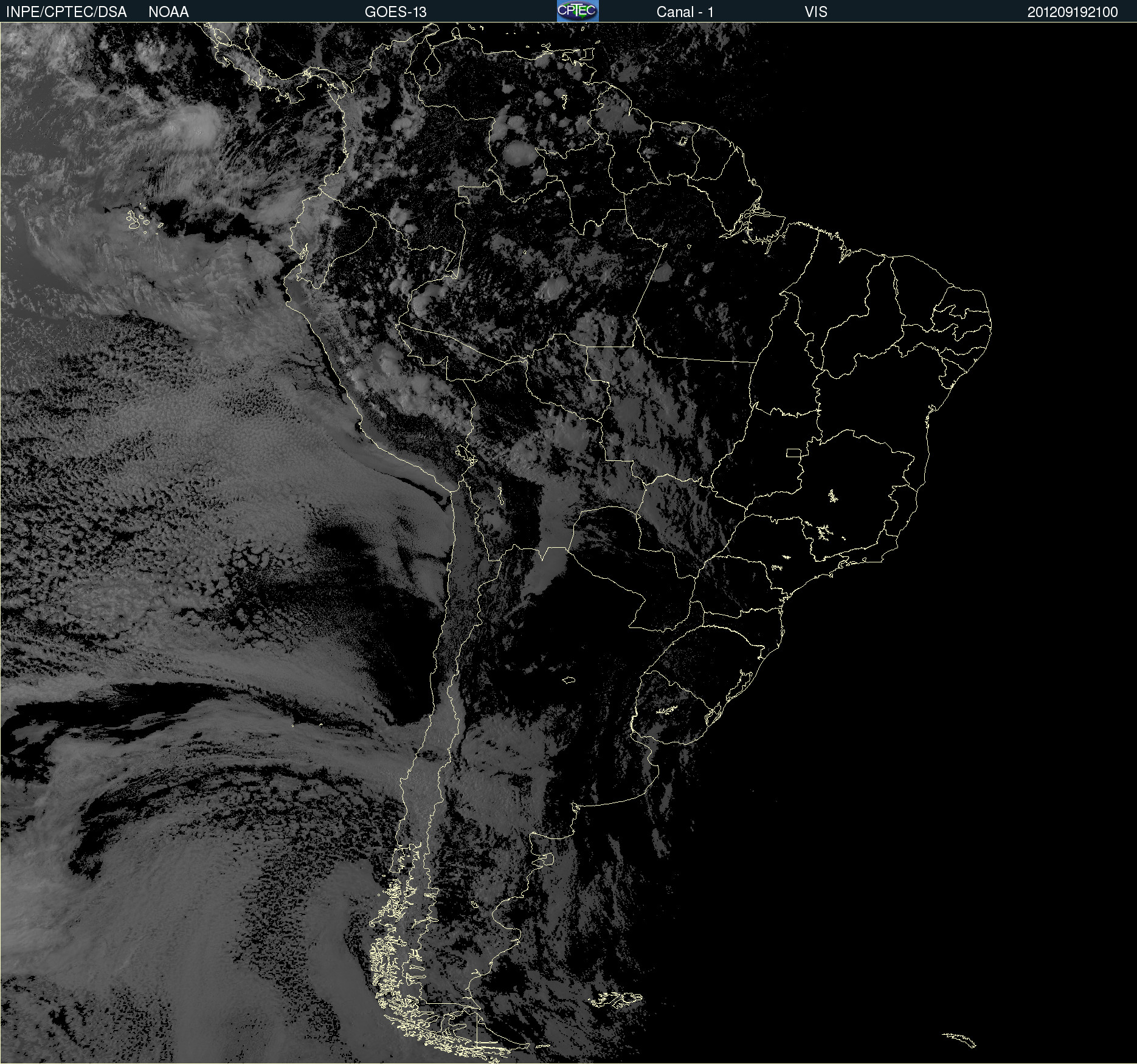Click the CPTEC logo in header
1137x1064 pixels.
pos(578,11)
